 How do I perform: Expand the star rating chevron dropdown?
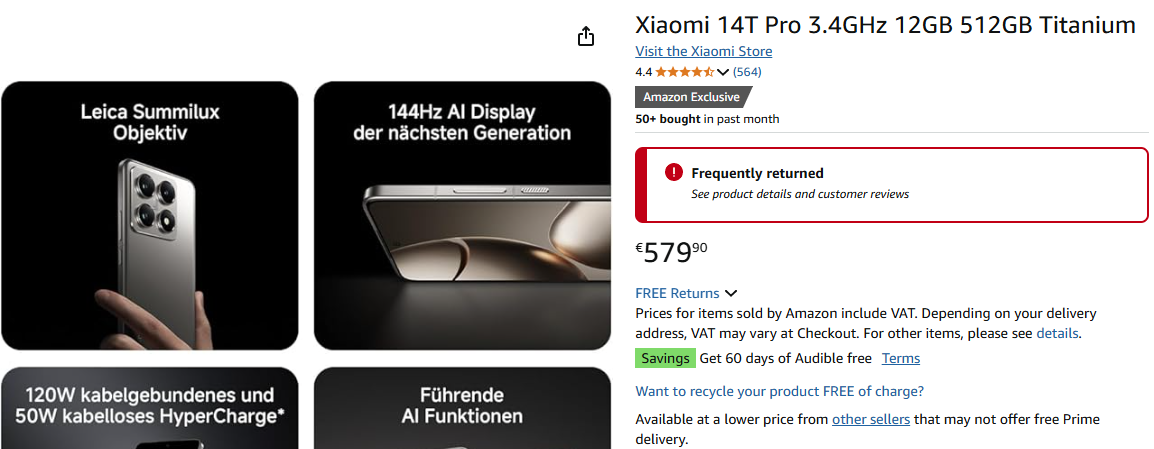[723, 72]
